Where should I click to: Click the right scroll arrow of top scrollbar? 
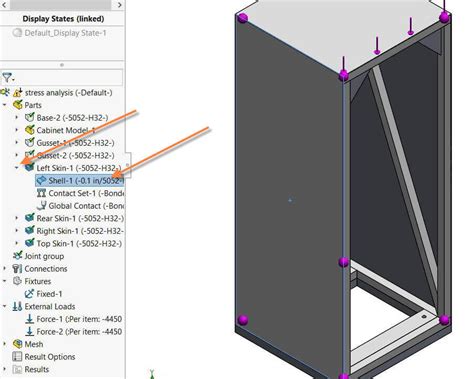point(119,5)
